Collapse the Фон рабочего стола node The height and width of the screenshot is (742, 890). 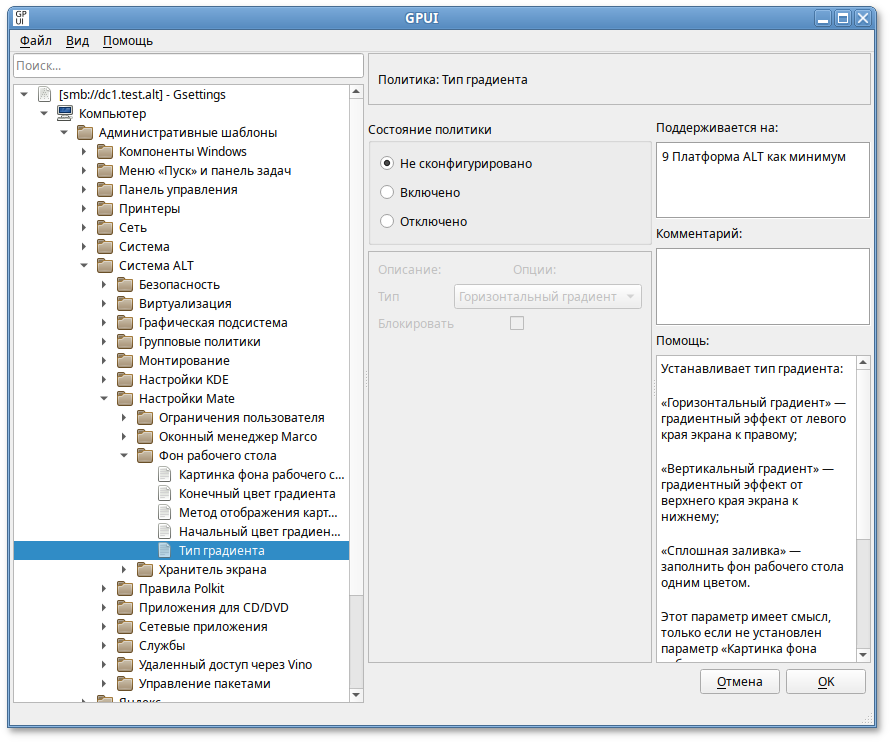[x=124, y=456]
